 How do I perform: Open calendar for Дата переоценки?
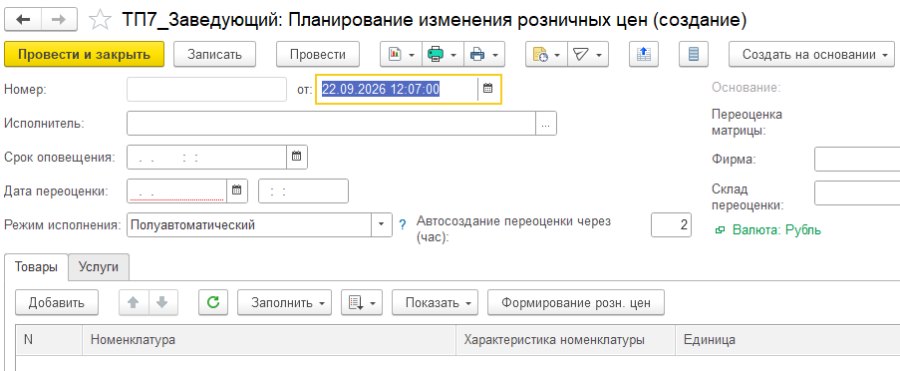coord(237,191)
